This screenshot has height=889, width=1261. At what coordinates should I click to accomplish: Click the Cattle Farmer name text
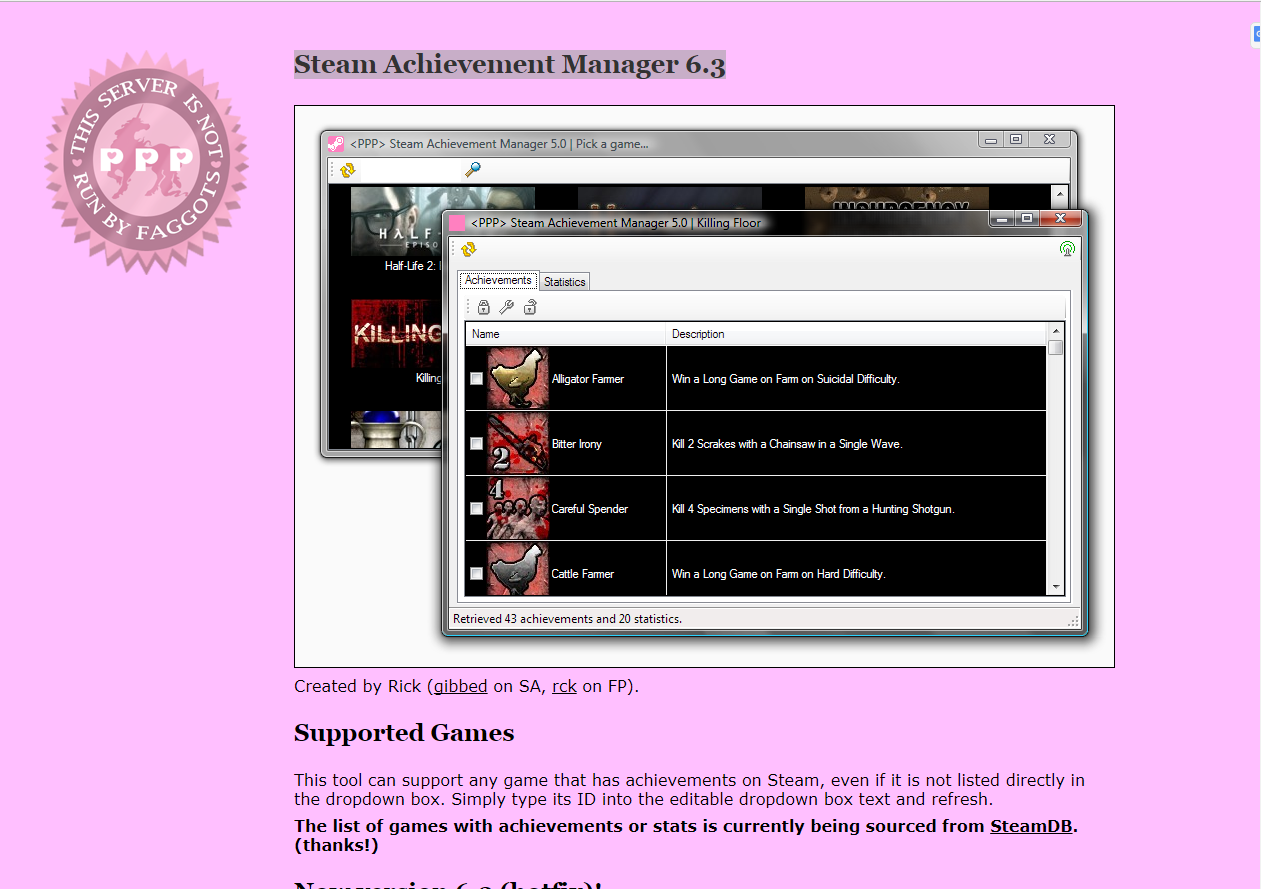(x=583, y=574)
